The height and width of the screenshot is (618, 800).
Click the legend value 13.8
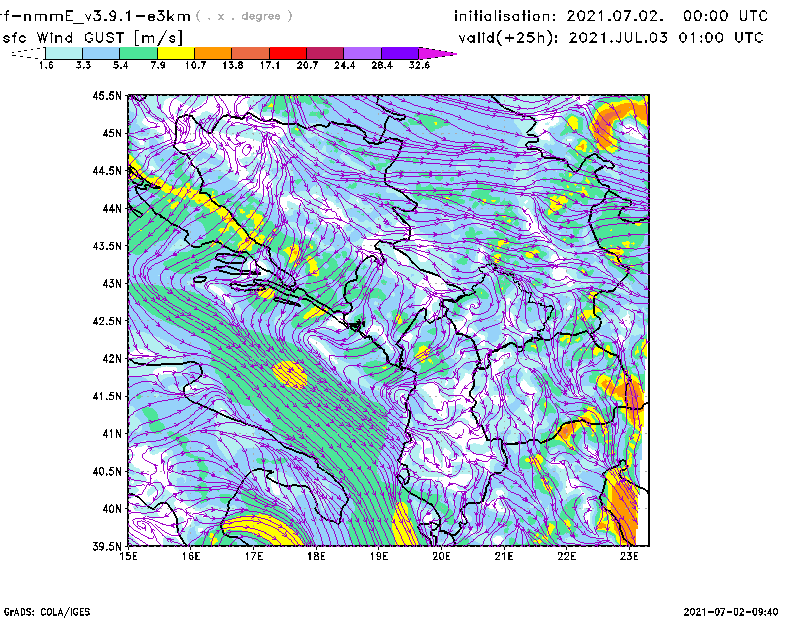click(233, 65)
